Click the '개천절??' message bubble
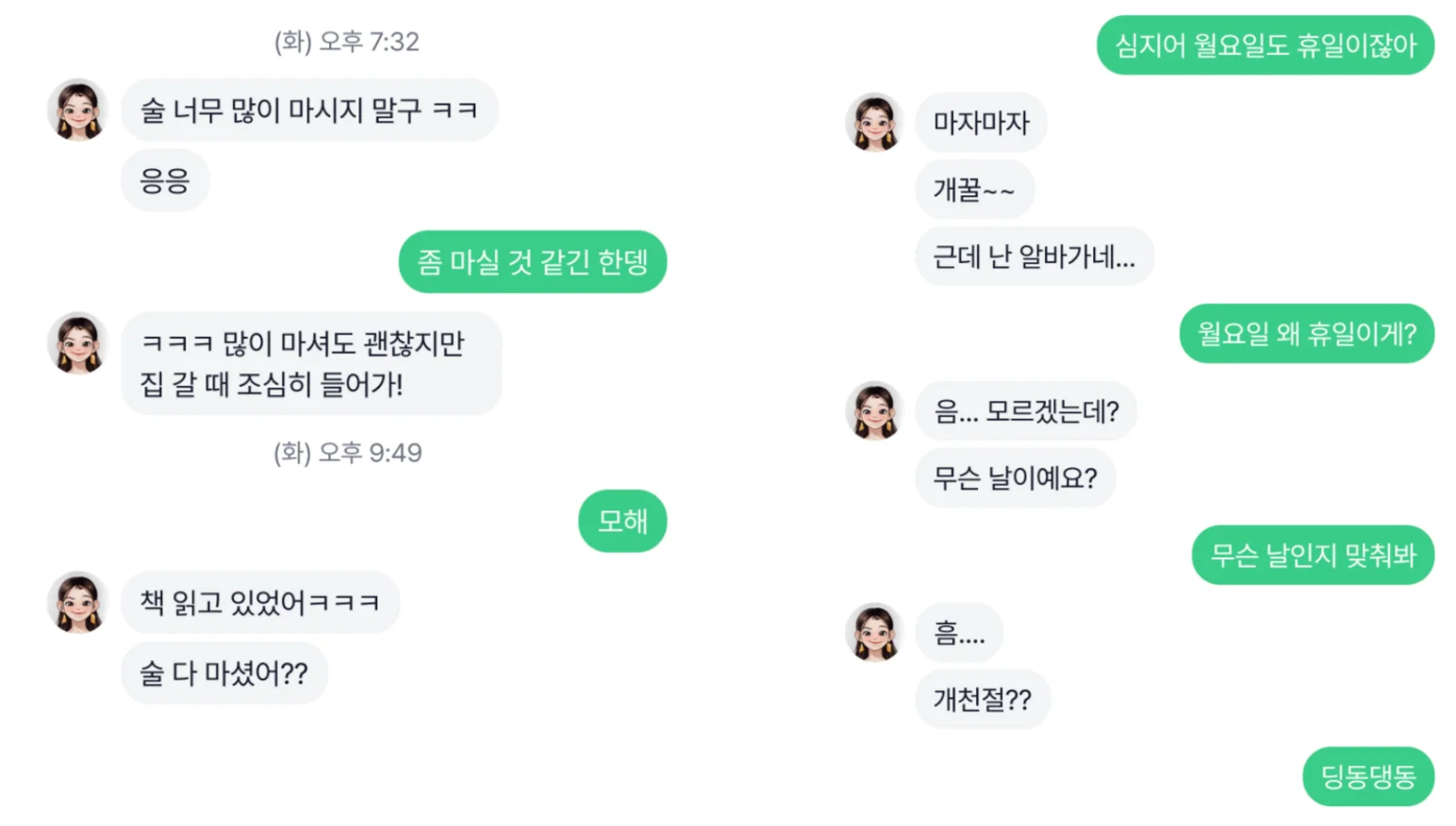The height and width of the screenshot is (826, 1456). coord(982,700)
